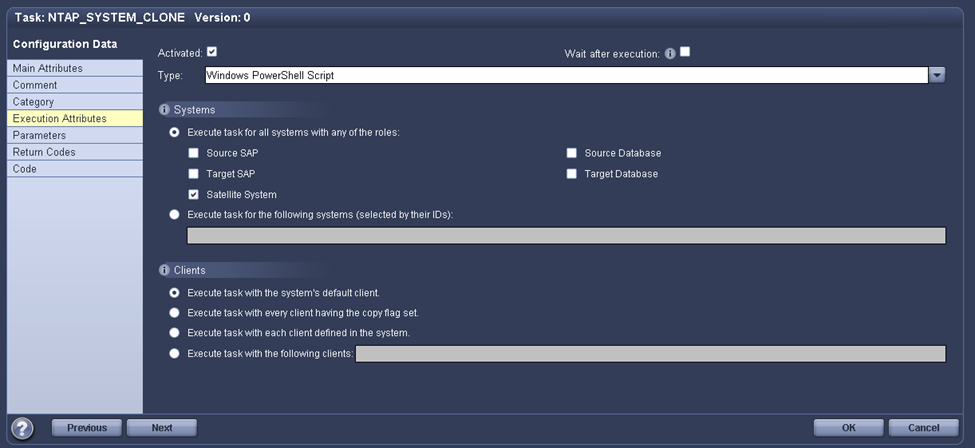Viewport: 975px width, 448px height.
Task: Go to the Parameters section
Action: click(x=39, y=135)
